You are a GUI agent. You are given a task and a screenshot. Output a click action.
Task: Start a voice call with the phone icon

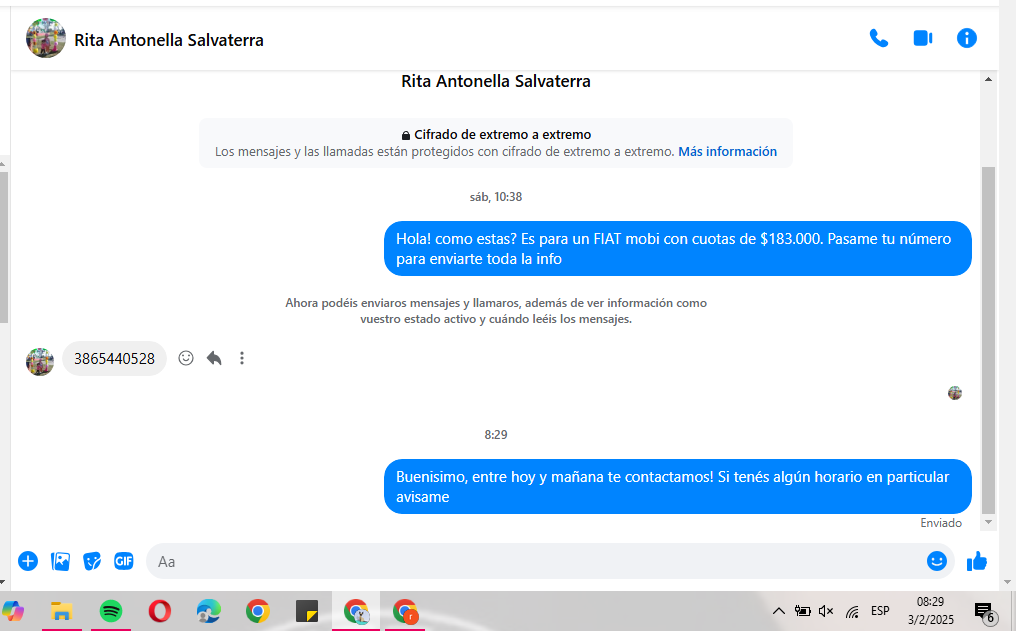(x=879, y=39)
